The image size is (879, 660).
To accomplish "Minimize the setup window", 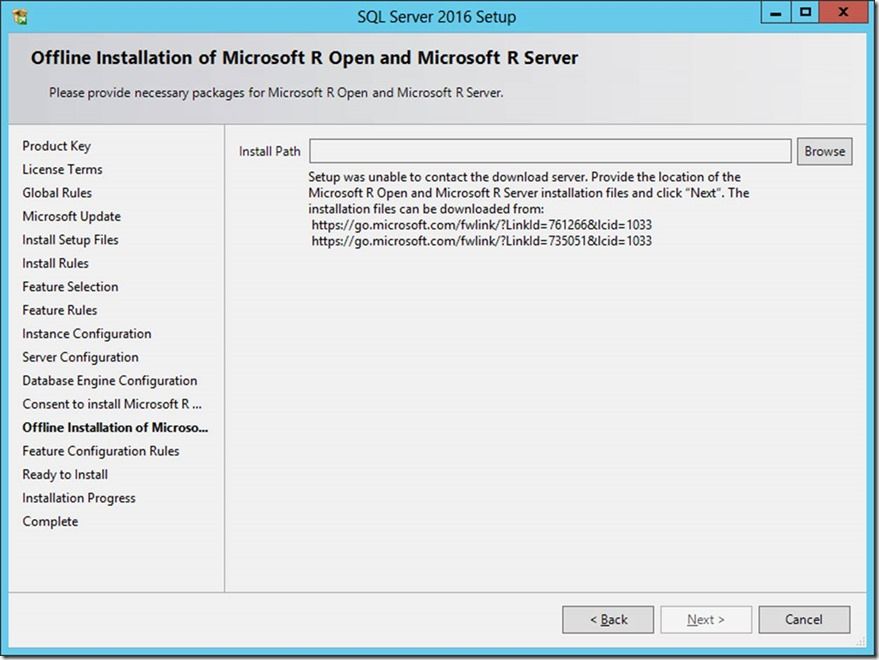I will [x=776, y=12].
